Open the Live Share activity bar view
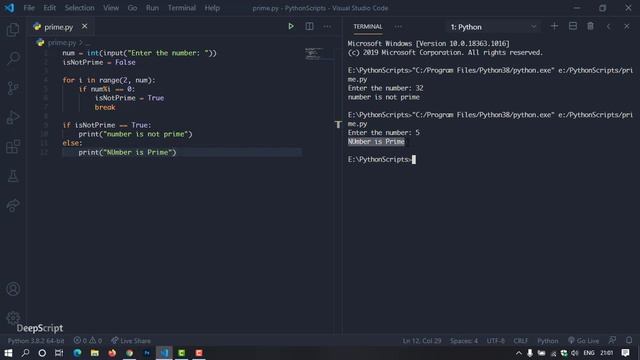 pos(13,205)
